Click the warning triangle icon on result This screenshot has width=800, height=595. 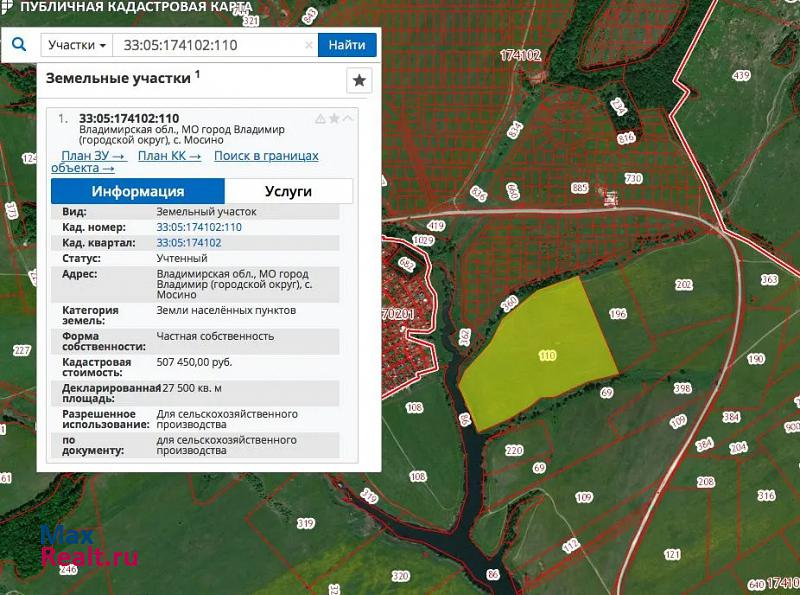click(x=320, y=118)
